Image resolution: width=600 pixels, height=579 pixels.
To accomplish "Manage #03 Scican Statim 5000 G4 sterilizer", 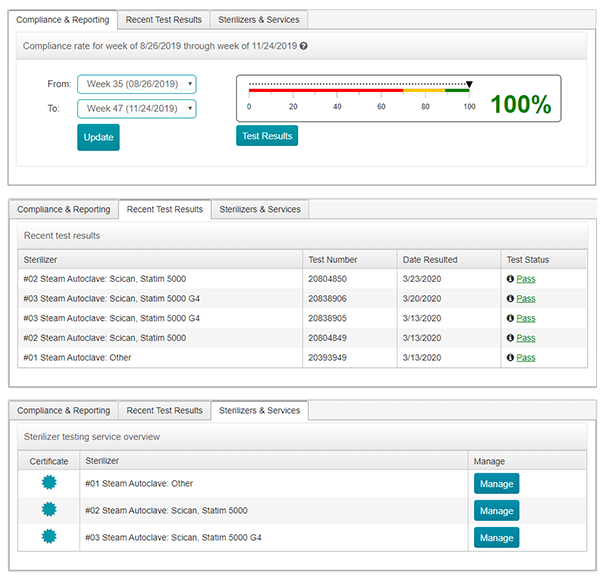I will [x=496, y=537].
